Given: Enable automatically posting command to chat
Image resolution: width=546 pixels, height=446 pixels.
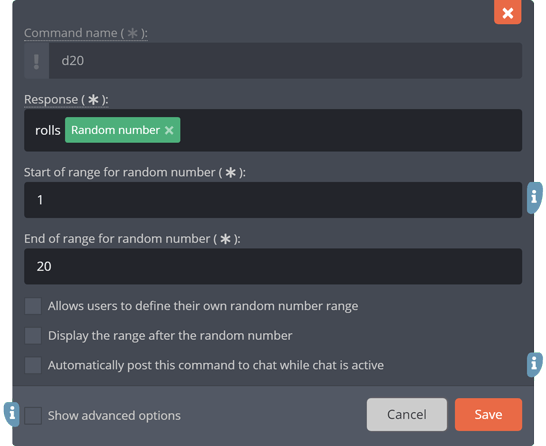Looking at the screenshot, I should coord(33,365).
